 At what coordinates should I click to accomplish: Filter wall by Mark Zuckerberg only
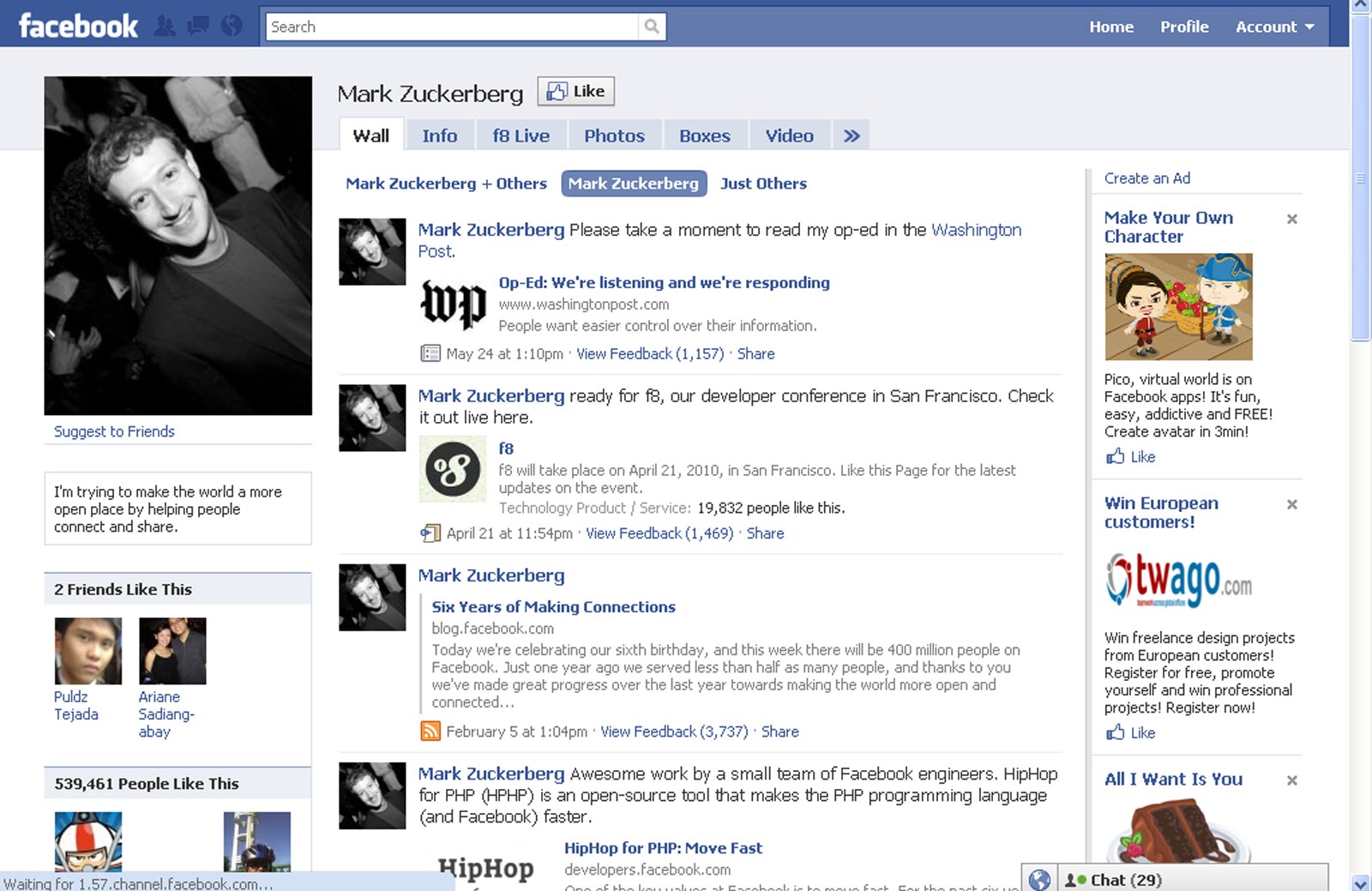(634, 184)
